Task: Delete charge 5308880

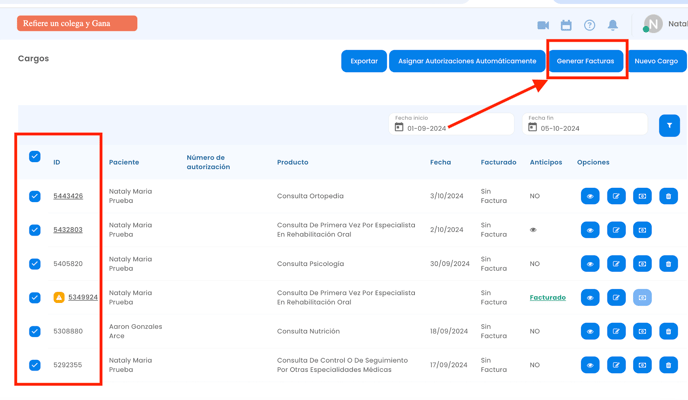Action: (668, 331)
